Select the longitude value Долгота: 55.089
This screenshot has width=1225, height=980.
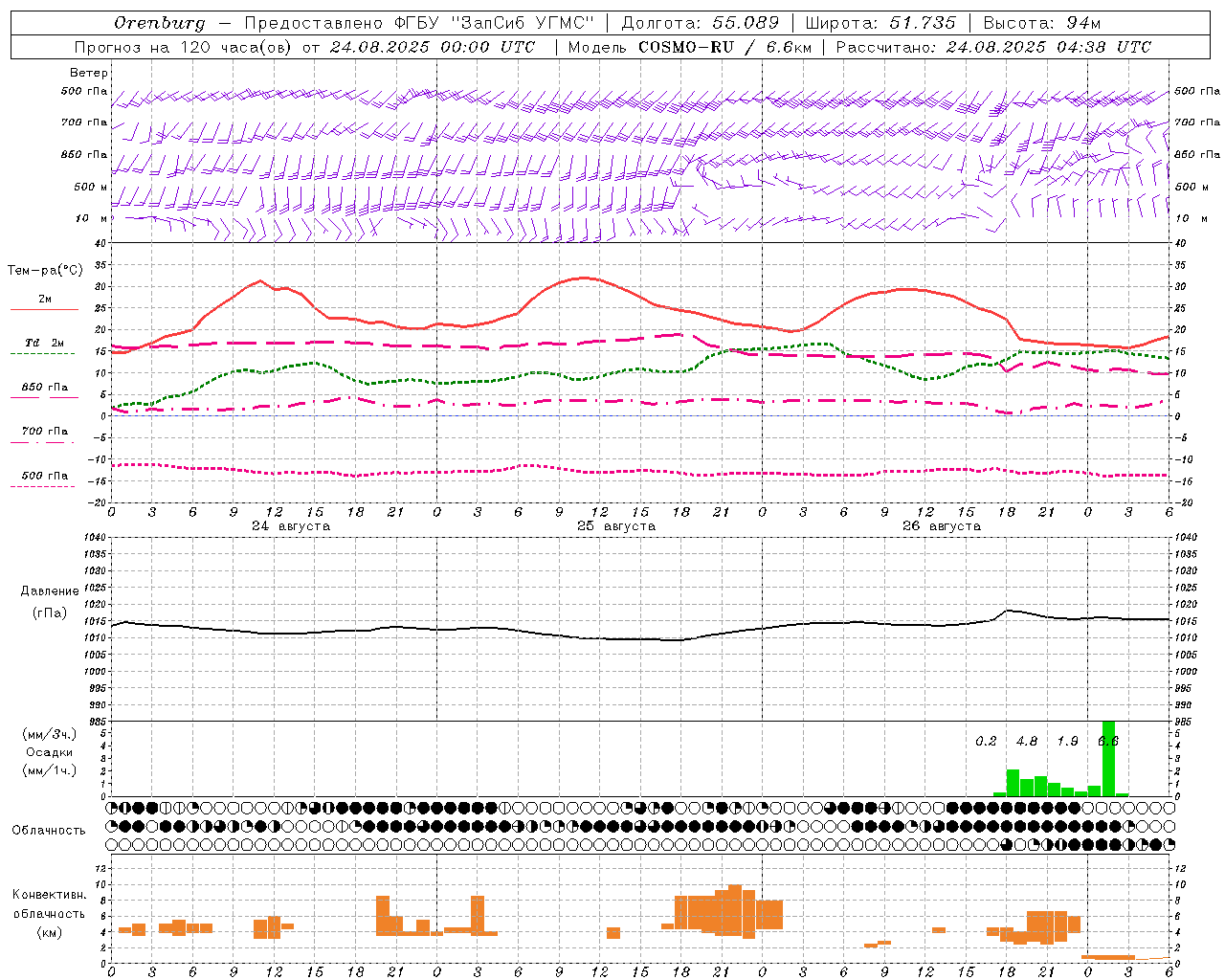701,23
